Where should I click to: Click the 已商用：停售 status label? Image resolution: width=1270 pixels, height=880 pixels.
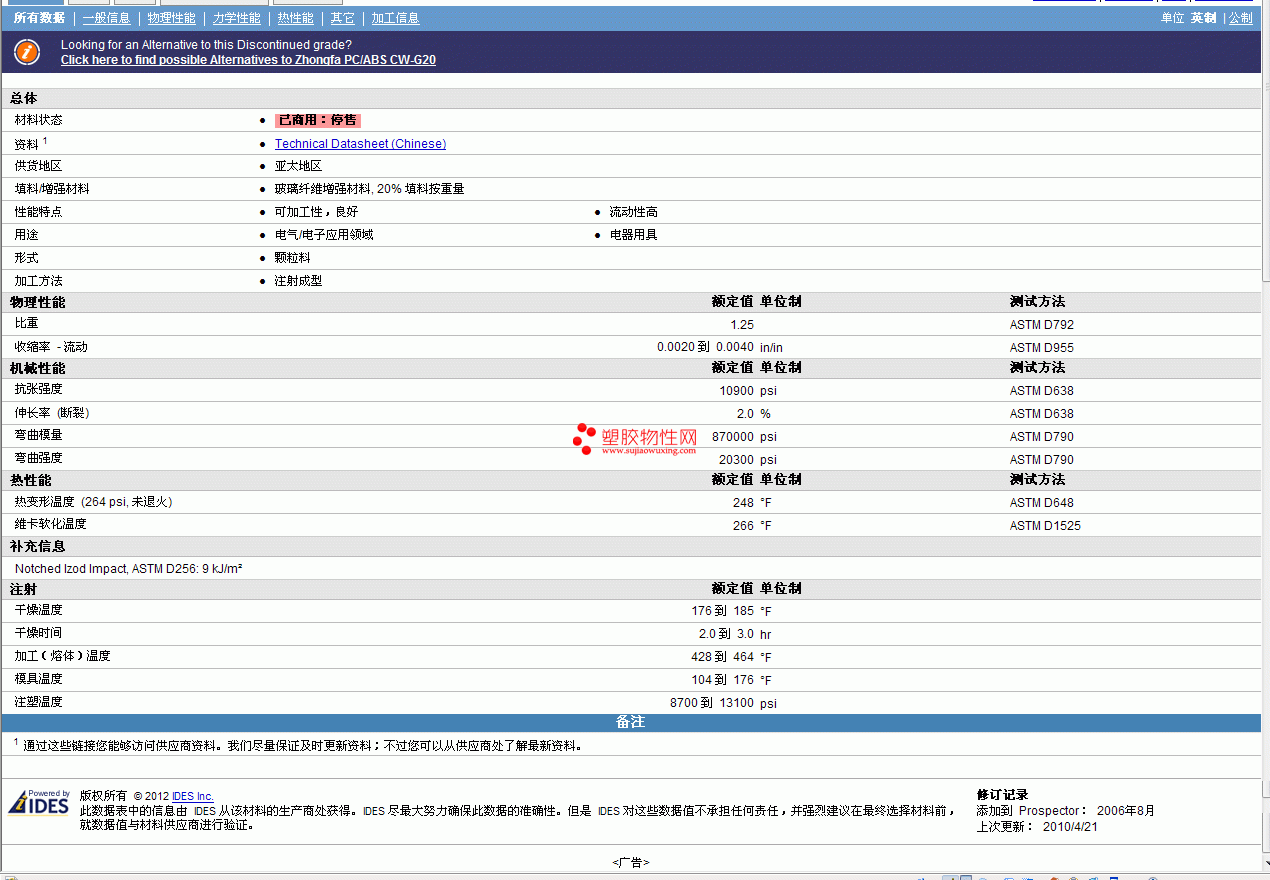[x=317, y=120]
